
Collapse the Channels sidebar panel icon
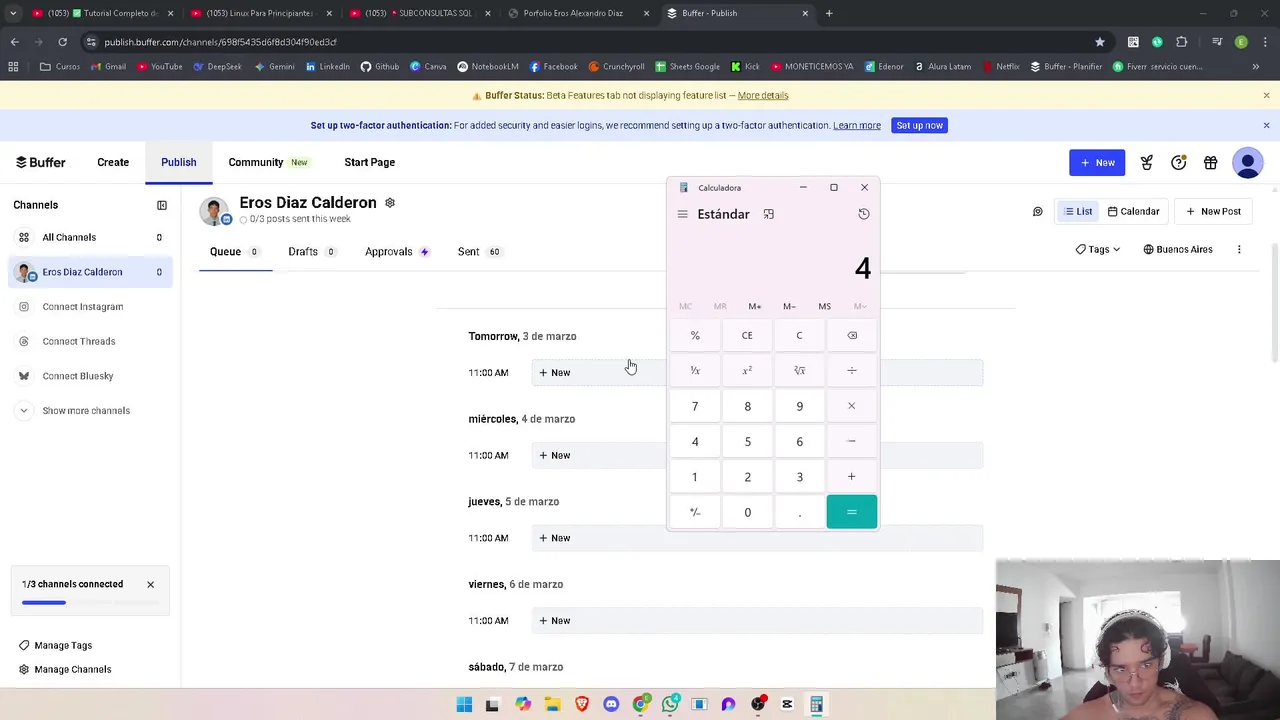162,205
